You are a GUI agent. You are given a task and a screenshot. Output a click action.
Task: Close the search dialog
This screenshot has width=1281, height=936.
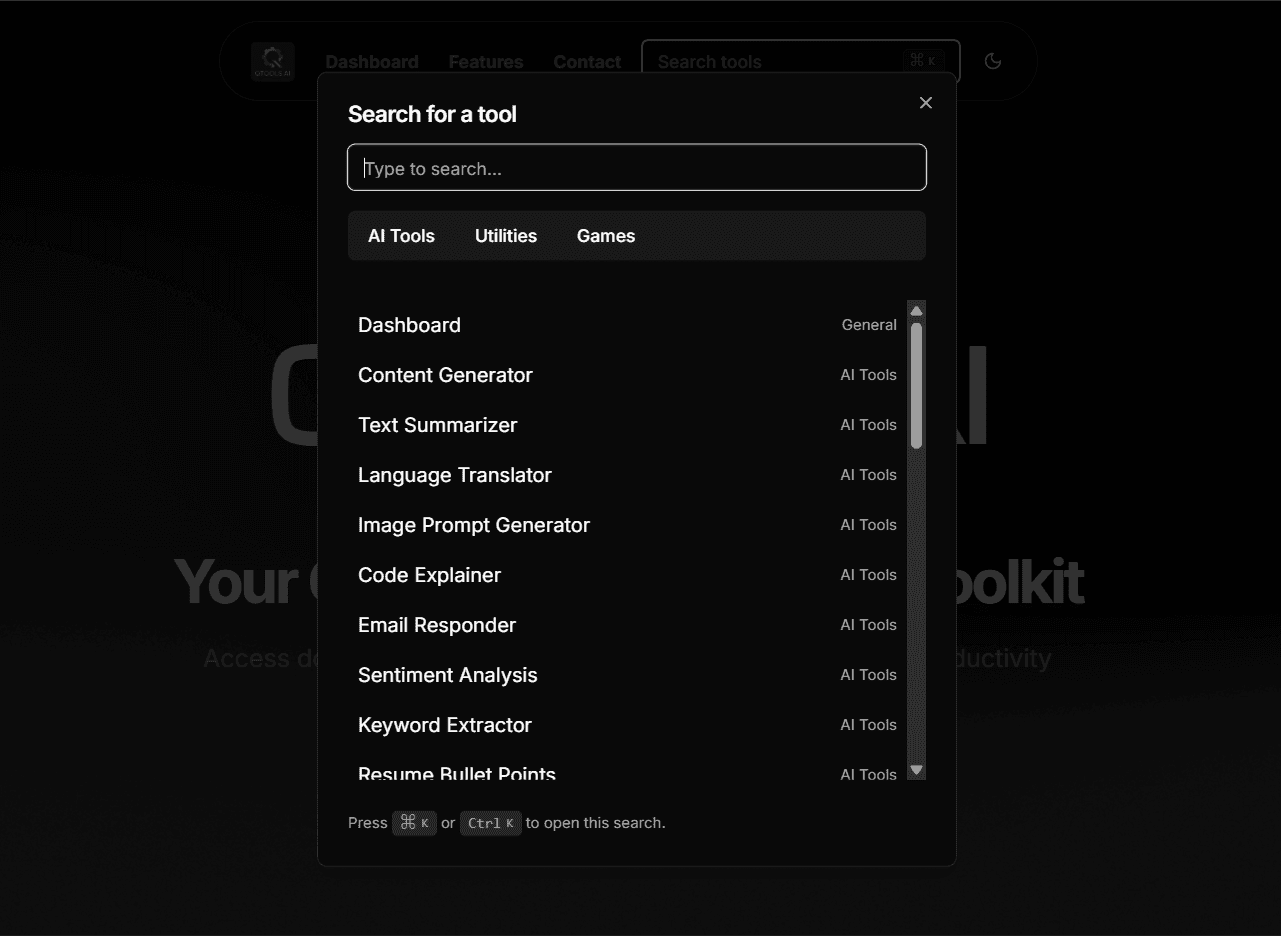tap(925, 102)
